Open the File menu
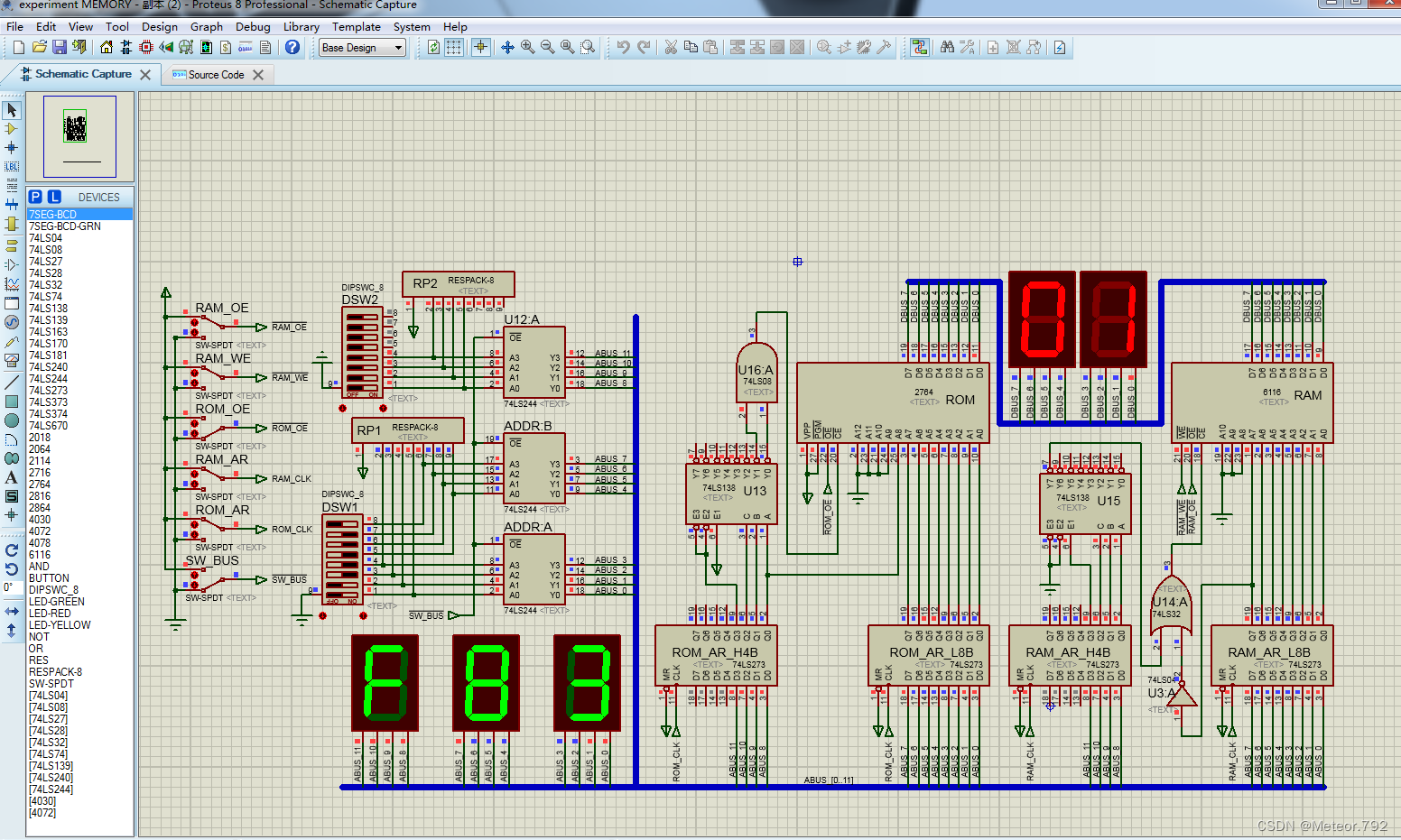Image resolution: width=1401 pixels, height=840 pixels. coord(15,26)
